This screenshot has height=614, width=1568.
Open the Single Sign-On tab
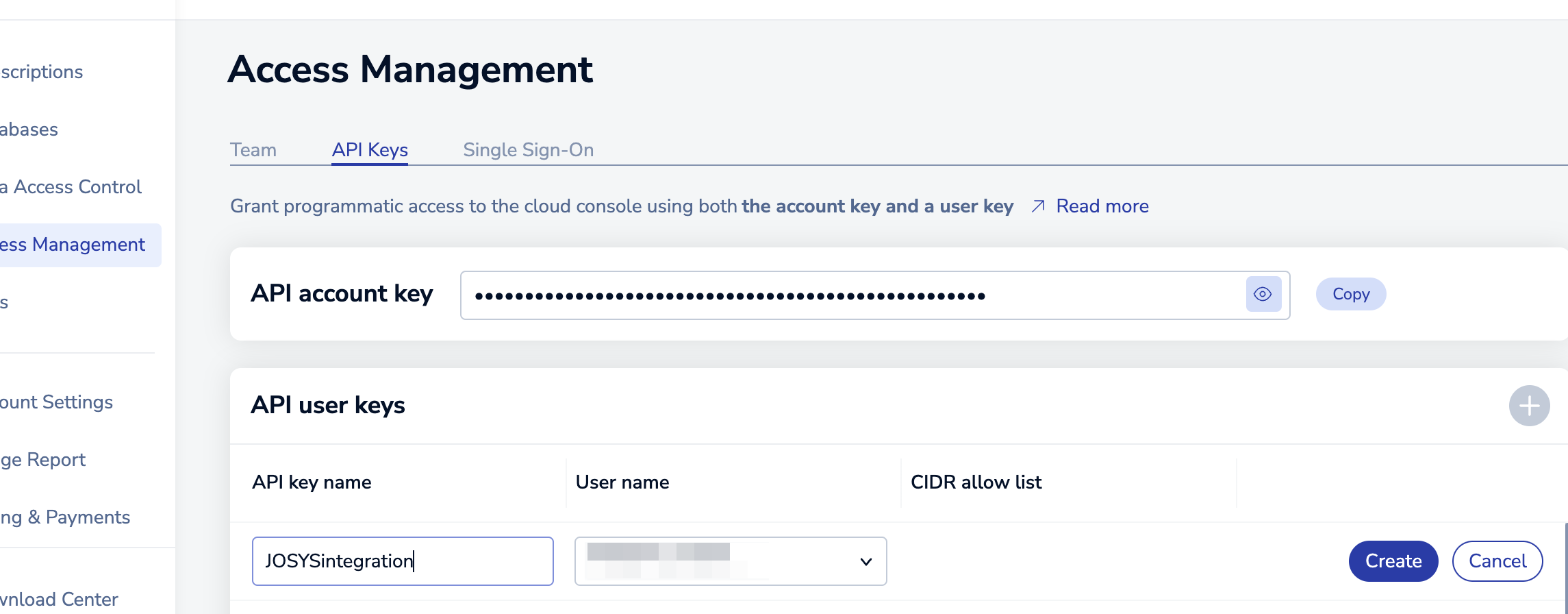click(528, 150)
